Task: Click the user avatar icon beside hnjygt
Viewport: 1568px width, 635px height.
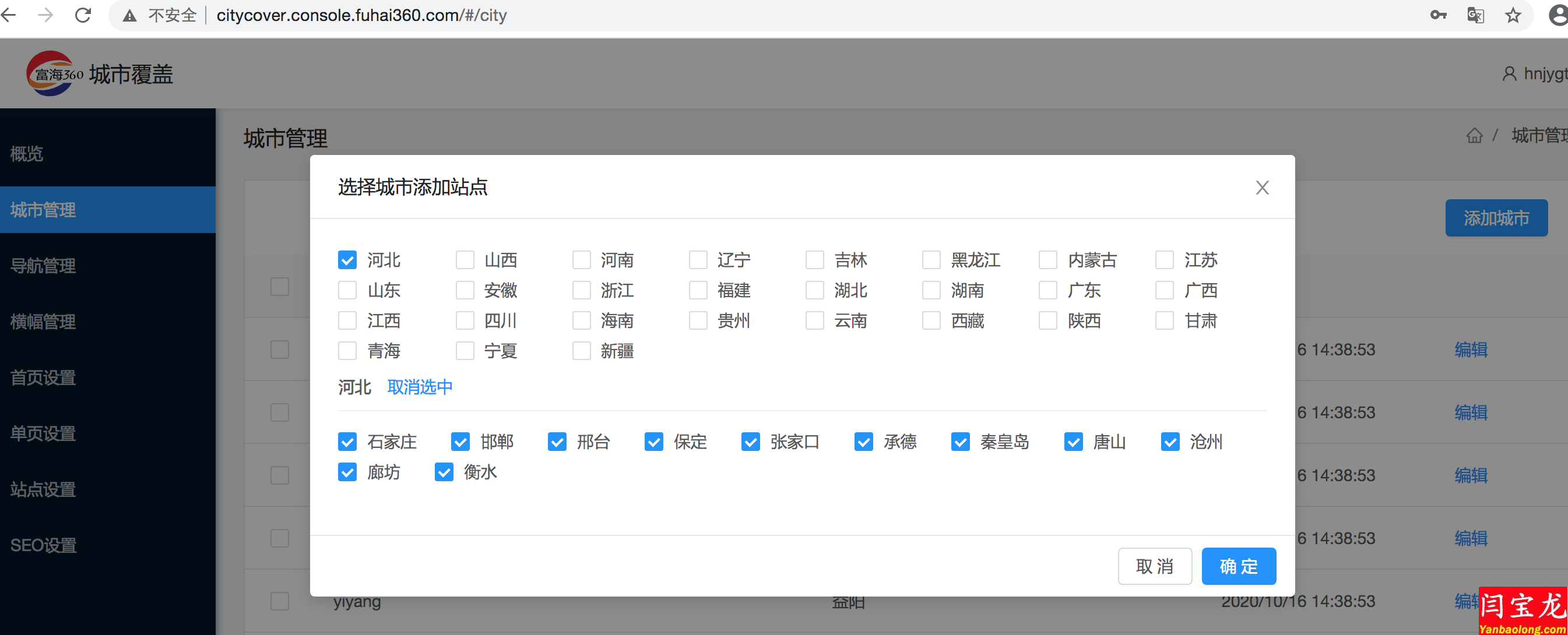Action: (x=1510, y=73)
